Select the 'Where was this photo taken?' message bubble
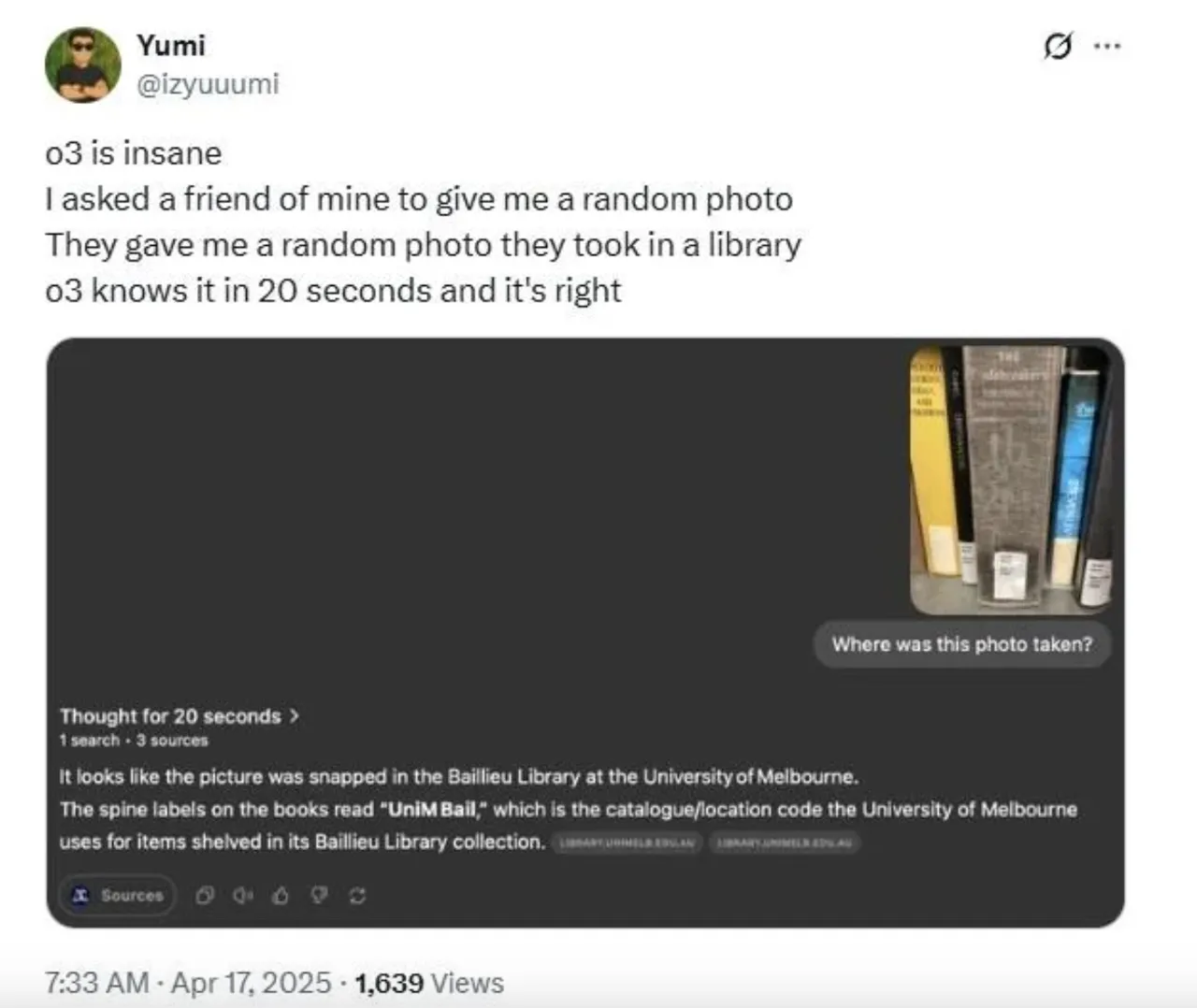Screen dimensions: 1197x1008 [x=962, y=644]
